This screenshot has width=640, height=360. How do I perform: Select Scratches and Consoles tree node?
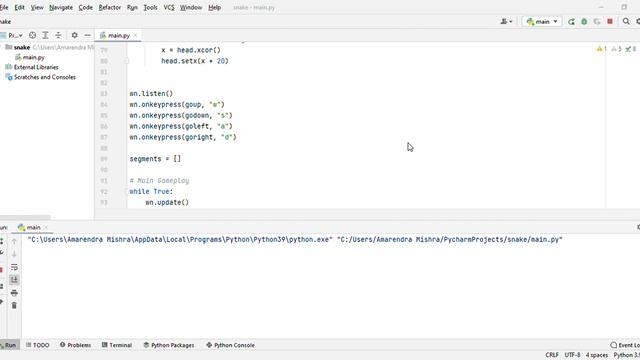tap(40, 77)
